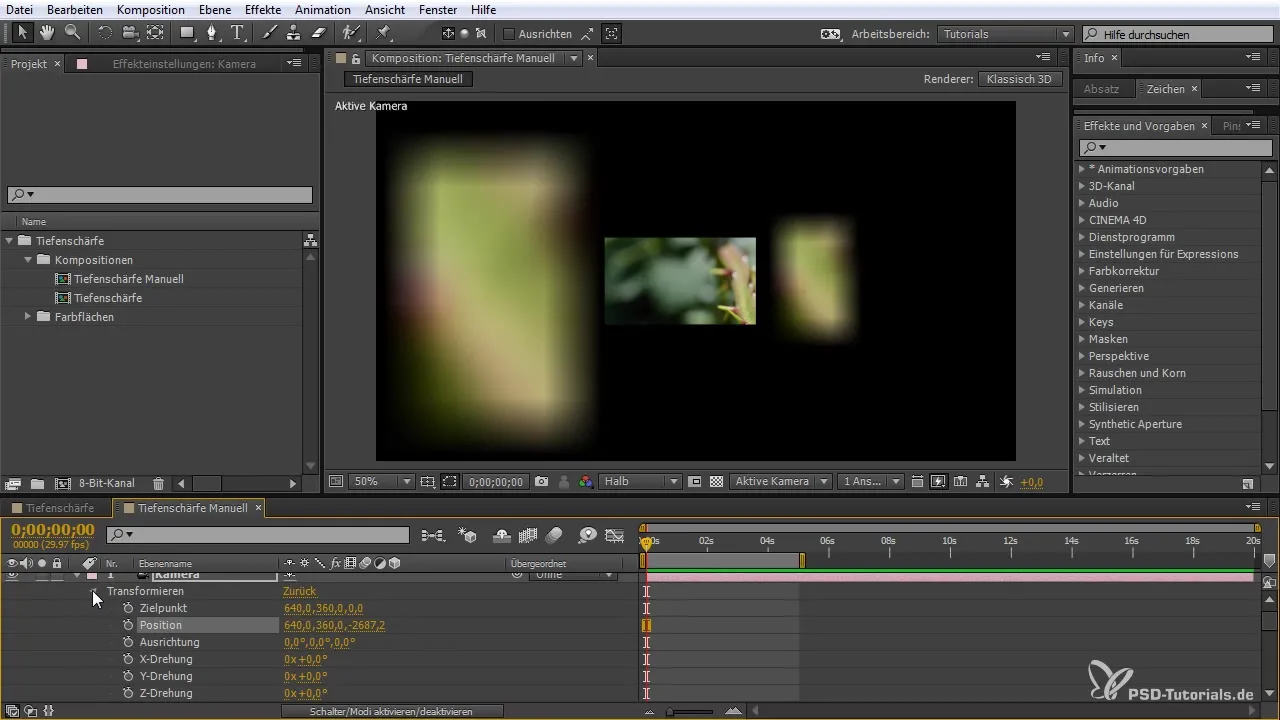Click the Klassisch 3D renderer button
This screenshot has width=1280, height=720.
click(1019, 79)
